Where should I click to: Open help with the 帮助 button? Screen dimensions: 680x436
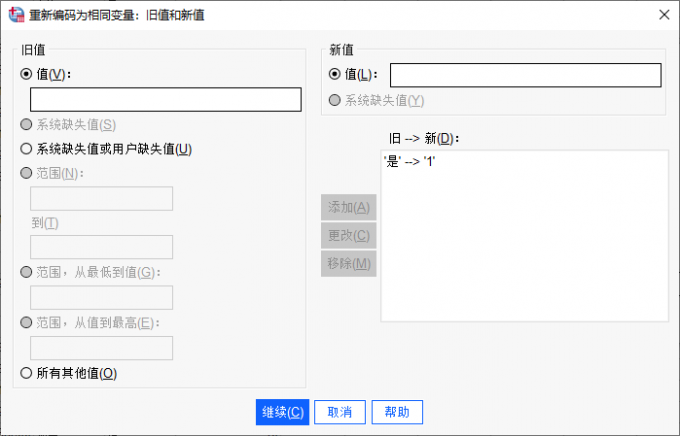(397, 412)
